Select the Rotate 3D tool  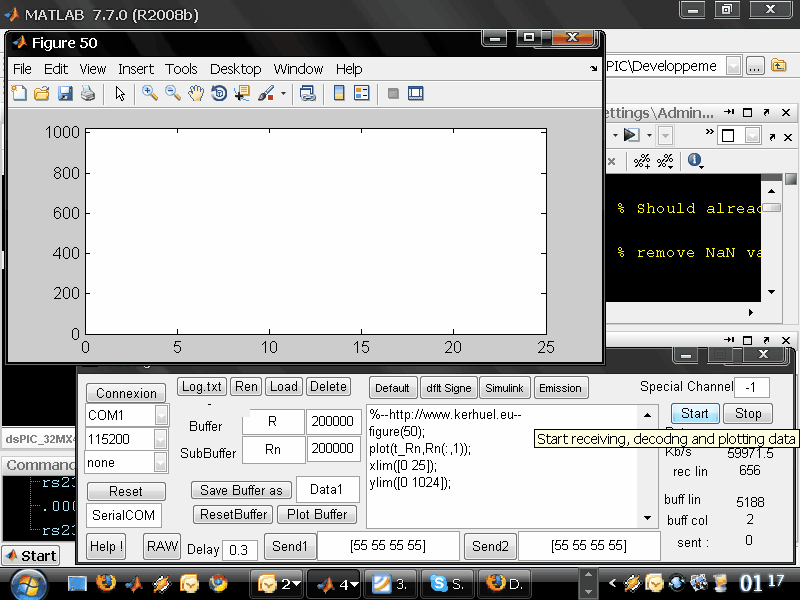click(219, 93)
